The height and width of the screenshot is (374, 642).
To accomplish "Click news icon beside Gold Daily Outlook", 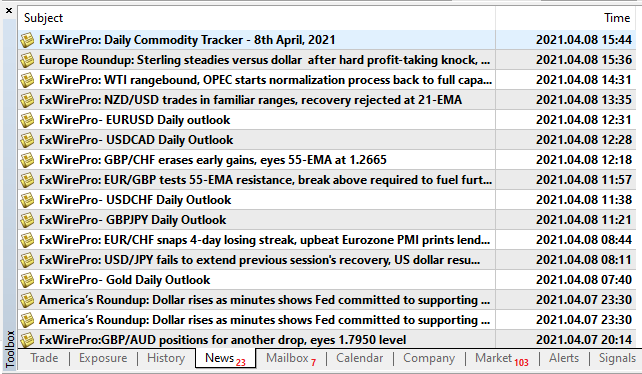I will tap(27, 280).
